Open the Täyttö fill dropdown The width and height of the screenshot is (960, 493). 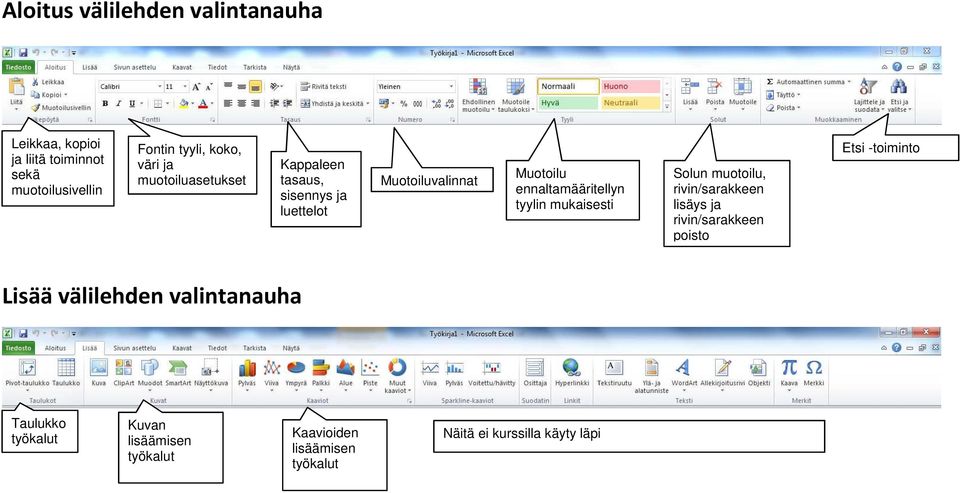pyautogui.click(x=782, y=95)
